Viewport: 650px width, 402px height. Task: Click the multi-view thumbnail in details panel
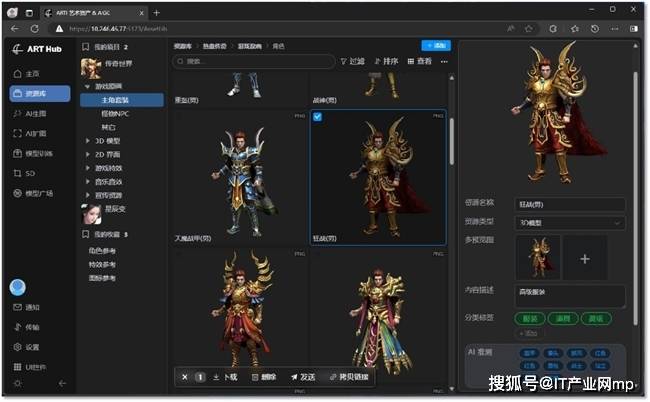pos(538,258)
